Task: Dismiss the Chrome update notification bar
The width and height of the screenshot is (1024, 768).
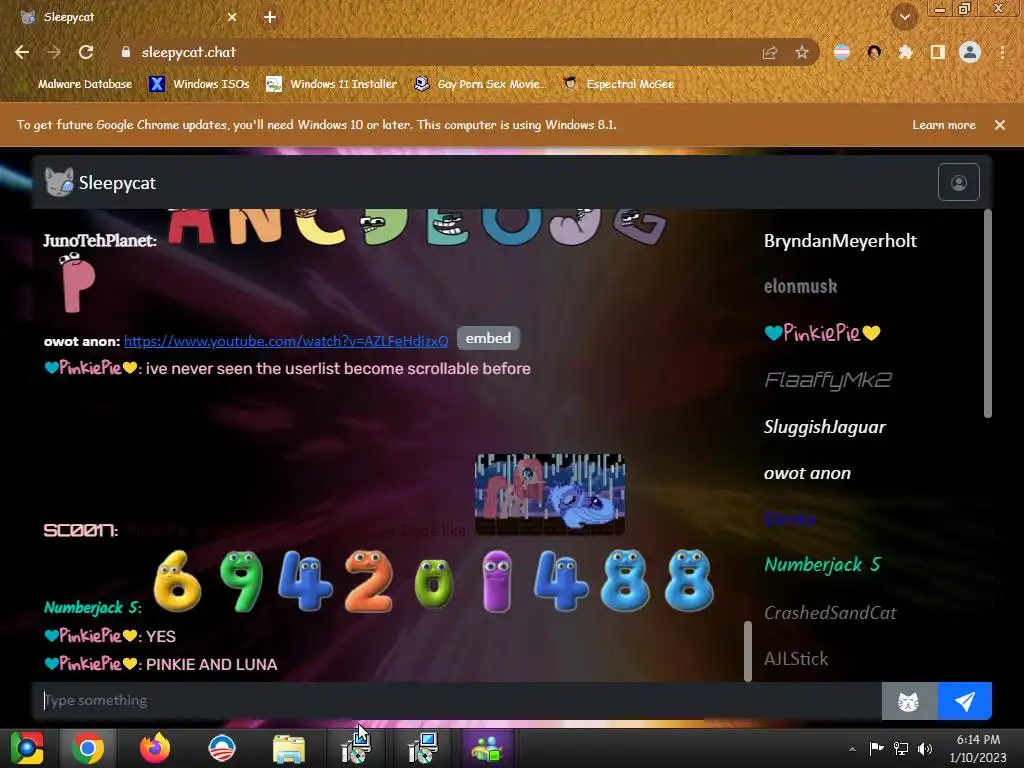Action: pyautogui.click(x=1000, y=125)
